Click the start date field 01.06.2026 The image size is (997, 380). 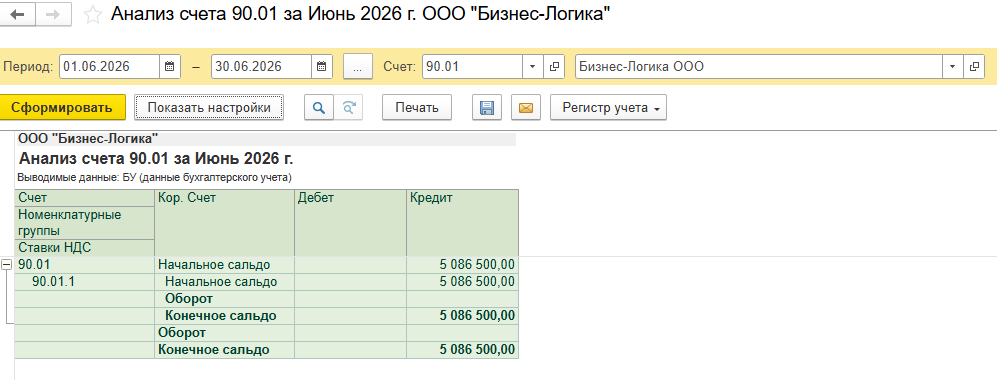(x=109, y=66)
